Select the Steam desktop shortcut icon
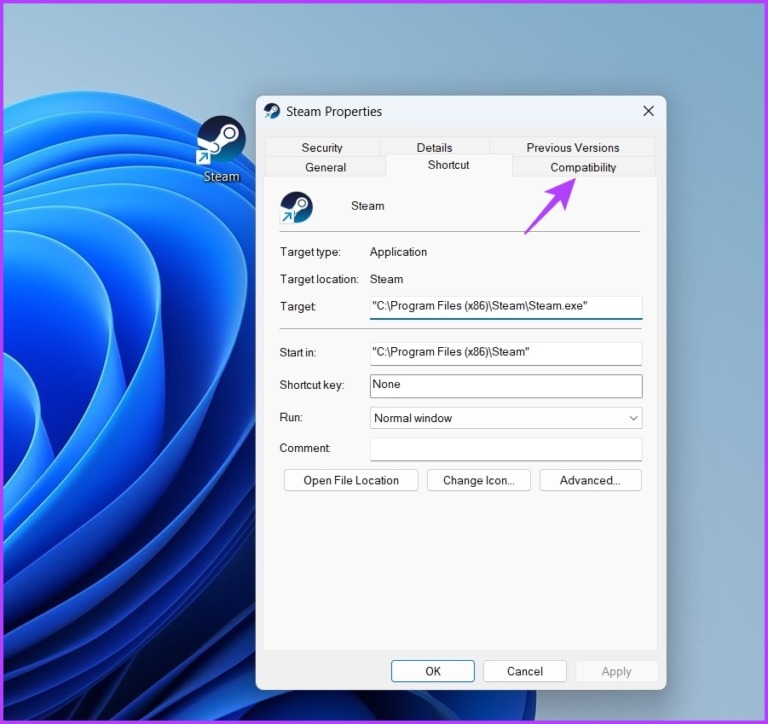 [221, 141]
